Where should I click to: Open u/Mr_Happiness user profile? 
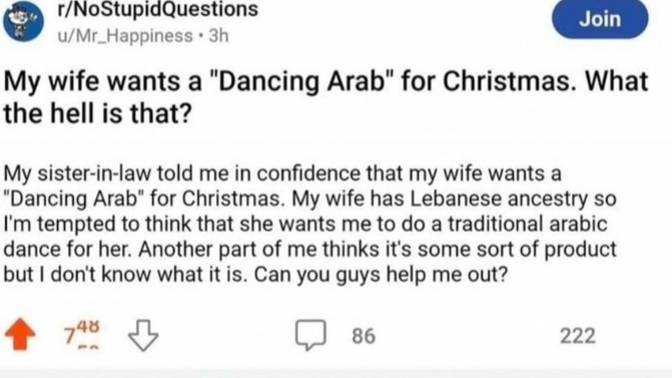coord(125,36)
